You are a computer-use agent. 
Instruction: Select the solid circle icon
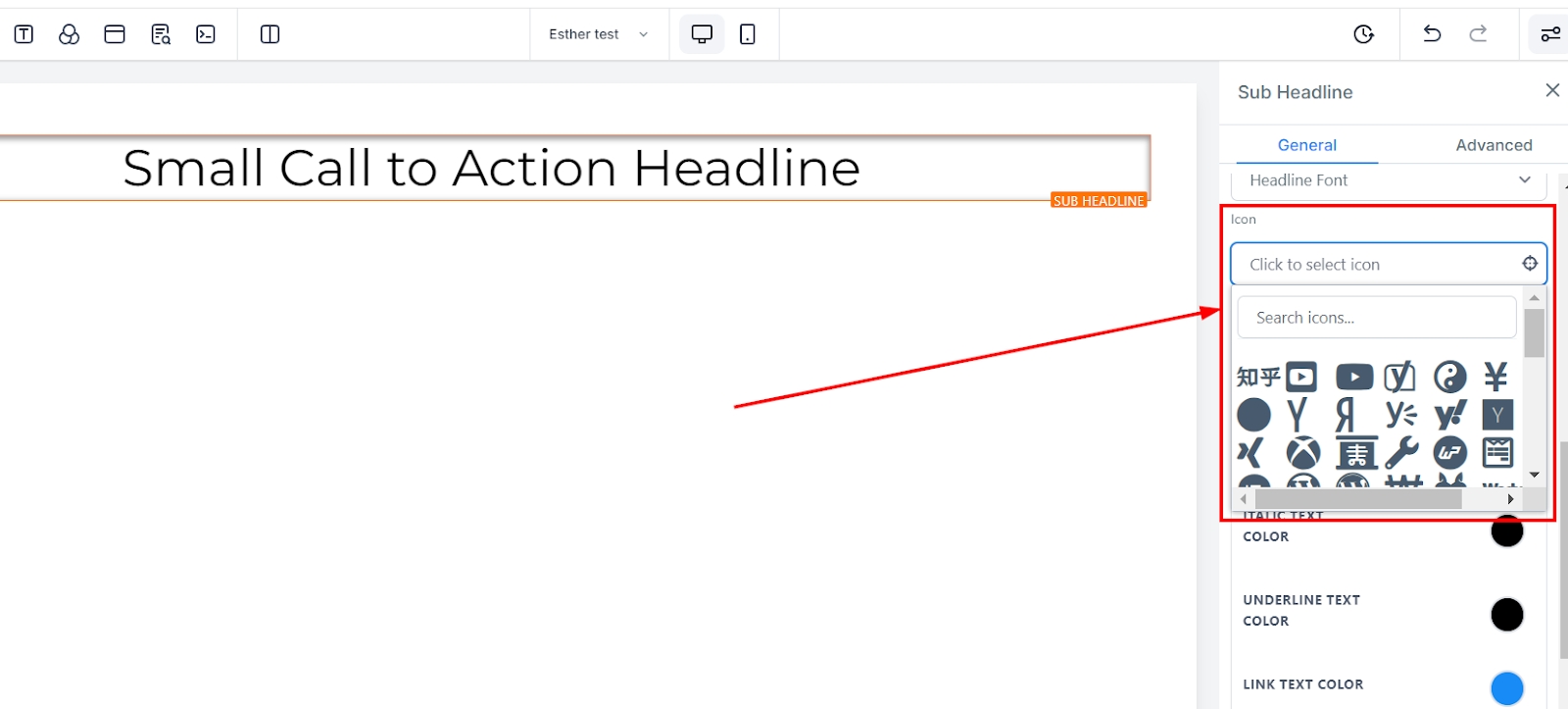(1254, 415)
